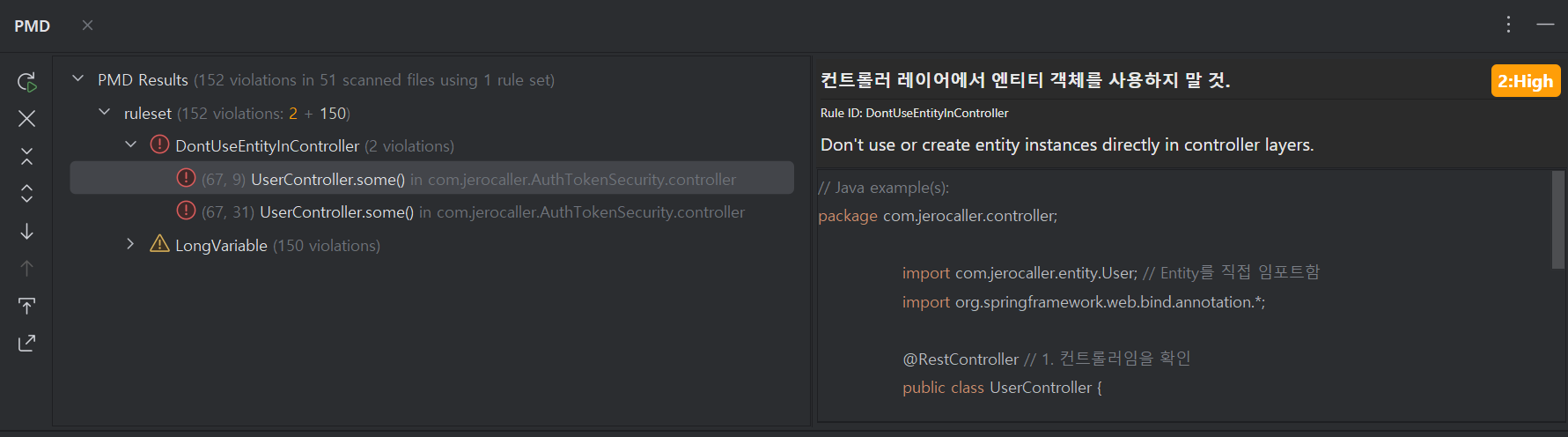Minimize the PMD tool window
This screenshot has width=1568, height=437.
1545,25
